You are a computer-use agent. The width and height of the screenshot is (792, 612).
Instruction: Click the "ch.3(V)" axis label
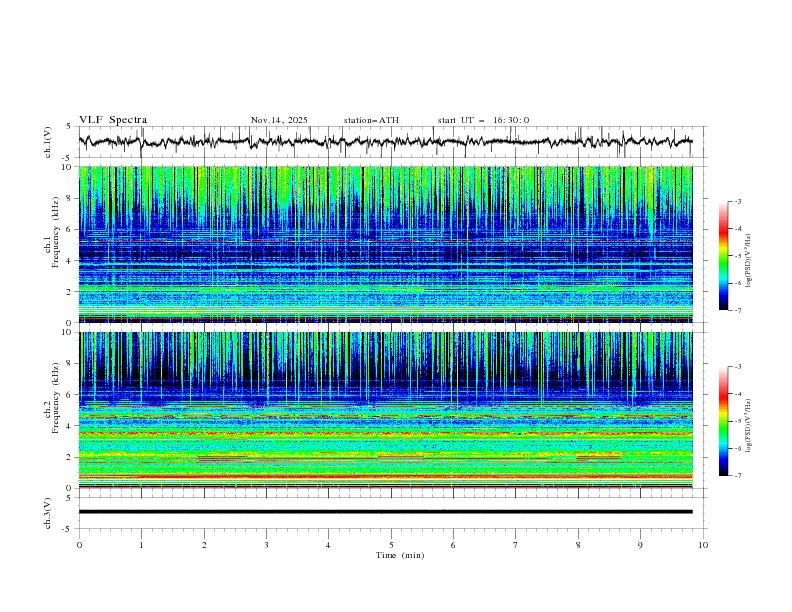48,513
